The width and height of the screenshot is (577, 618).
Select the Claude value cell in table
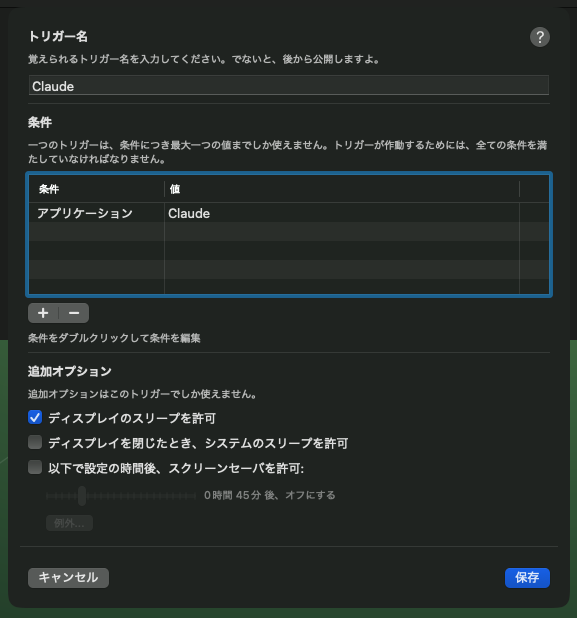[x=342, y=213]
